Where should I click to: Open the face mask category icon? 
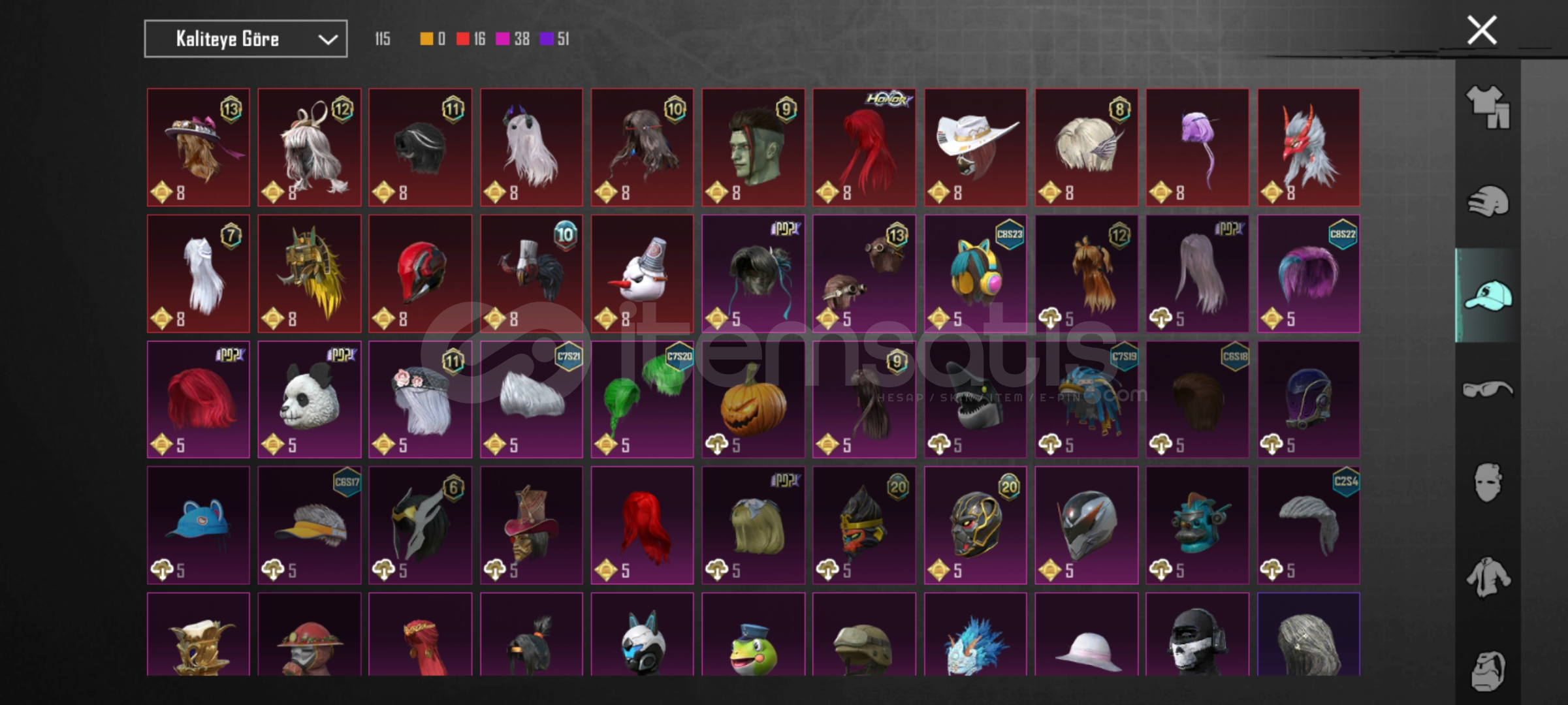point(1488,482)
